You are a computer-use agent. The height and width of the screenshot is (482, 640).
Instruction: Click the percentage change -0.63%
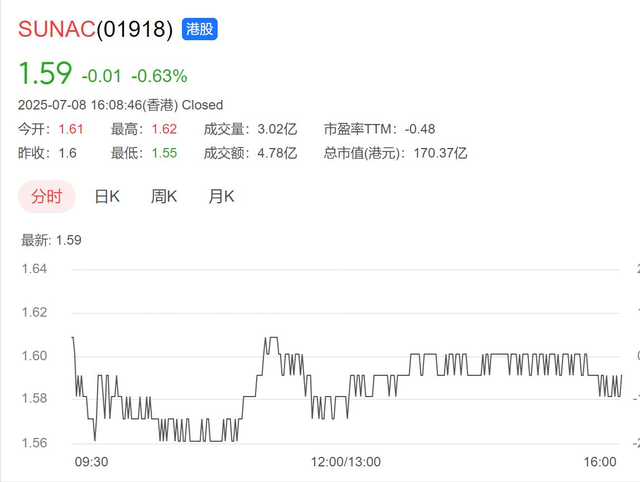click(159, 76)
